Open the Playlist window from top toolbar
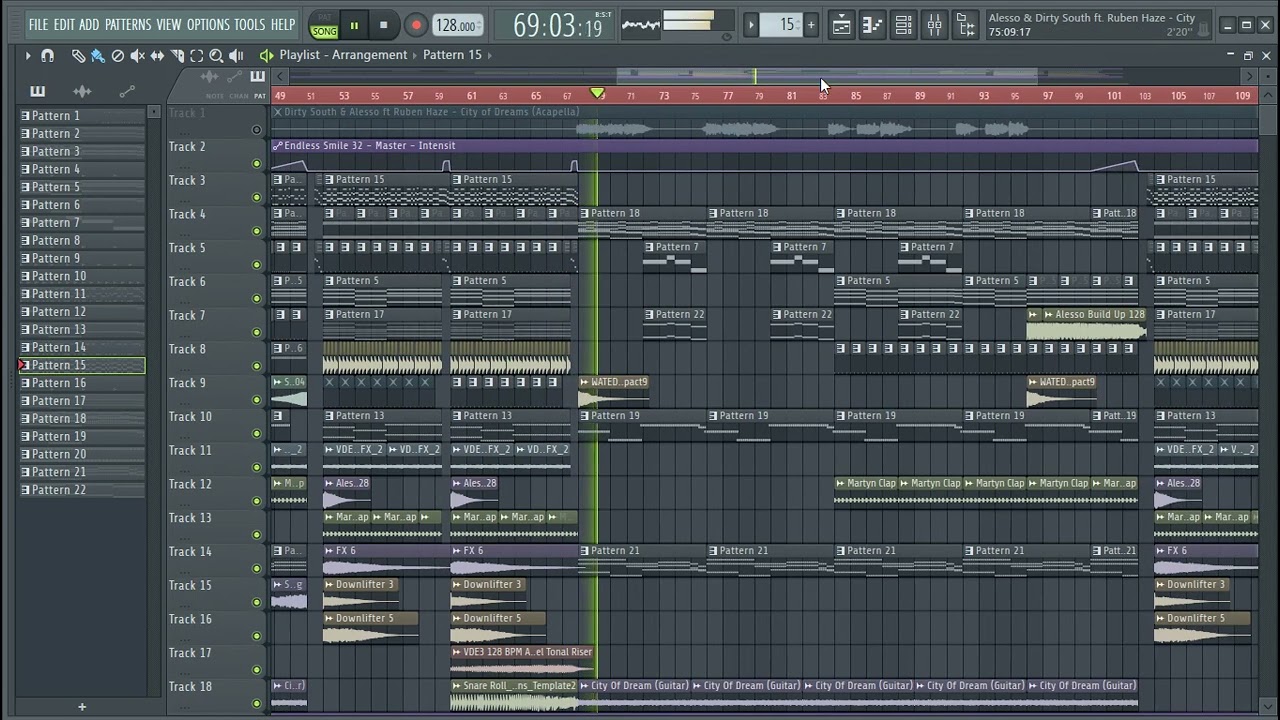 click(x=842, y=25)
